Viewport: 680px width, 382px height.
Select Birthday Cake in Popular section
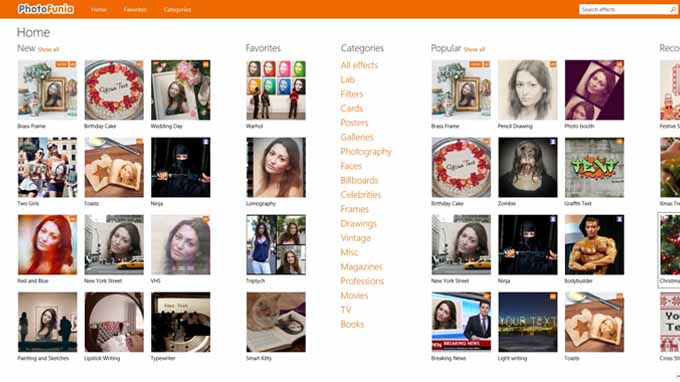(x=461, y=167)
